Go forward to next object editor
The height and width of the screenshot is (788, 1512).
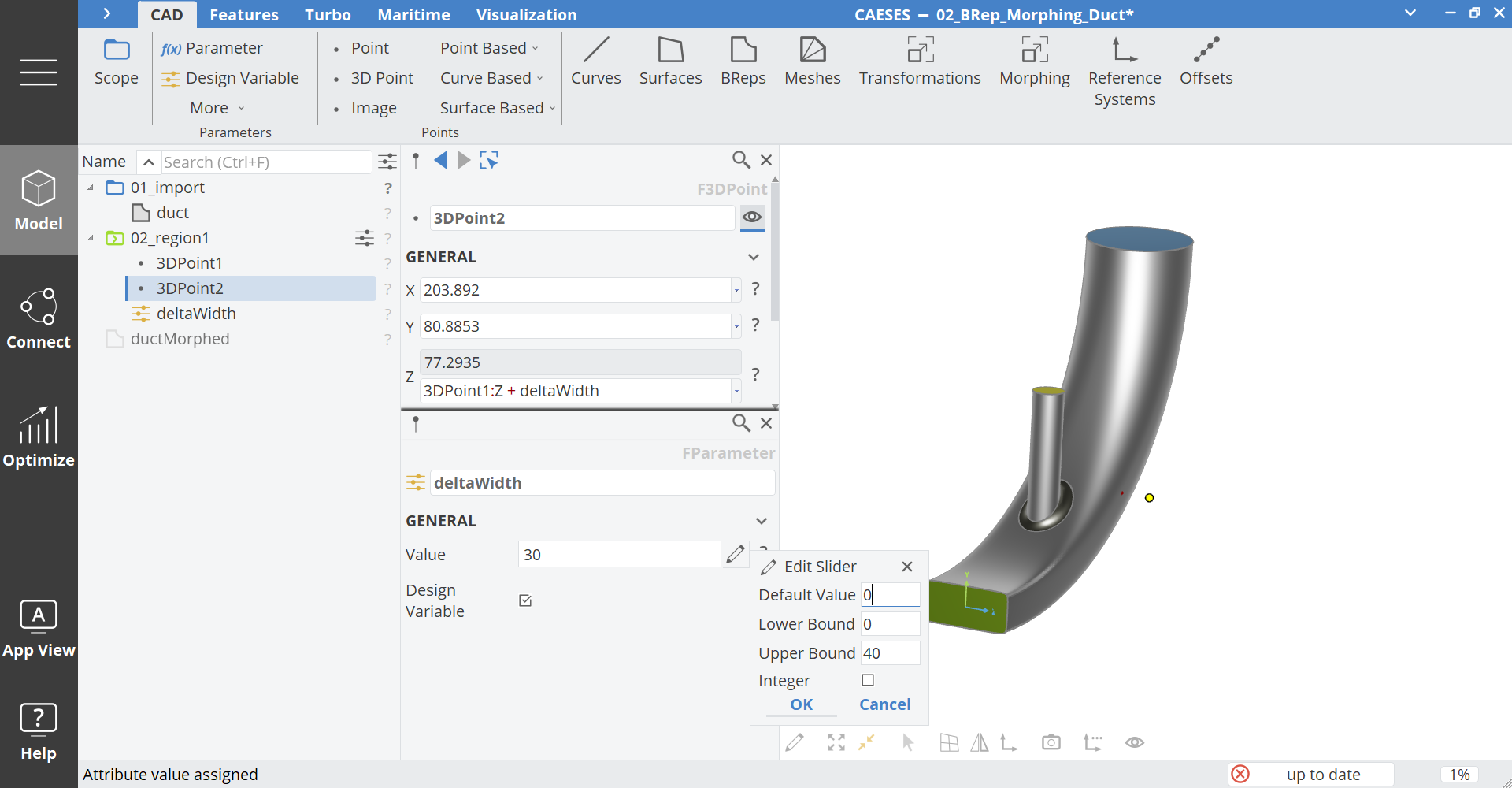(x=465, y=160)
